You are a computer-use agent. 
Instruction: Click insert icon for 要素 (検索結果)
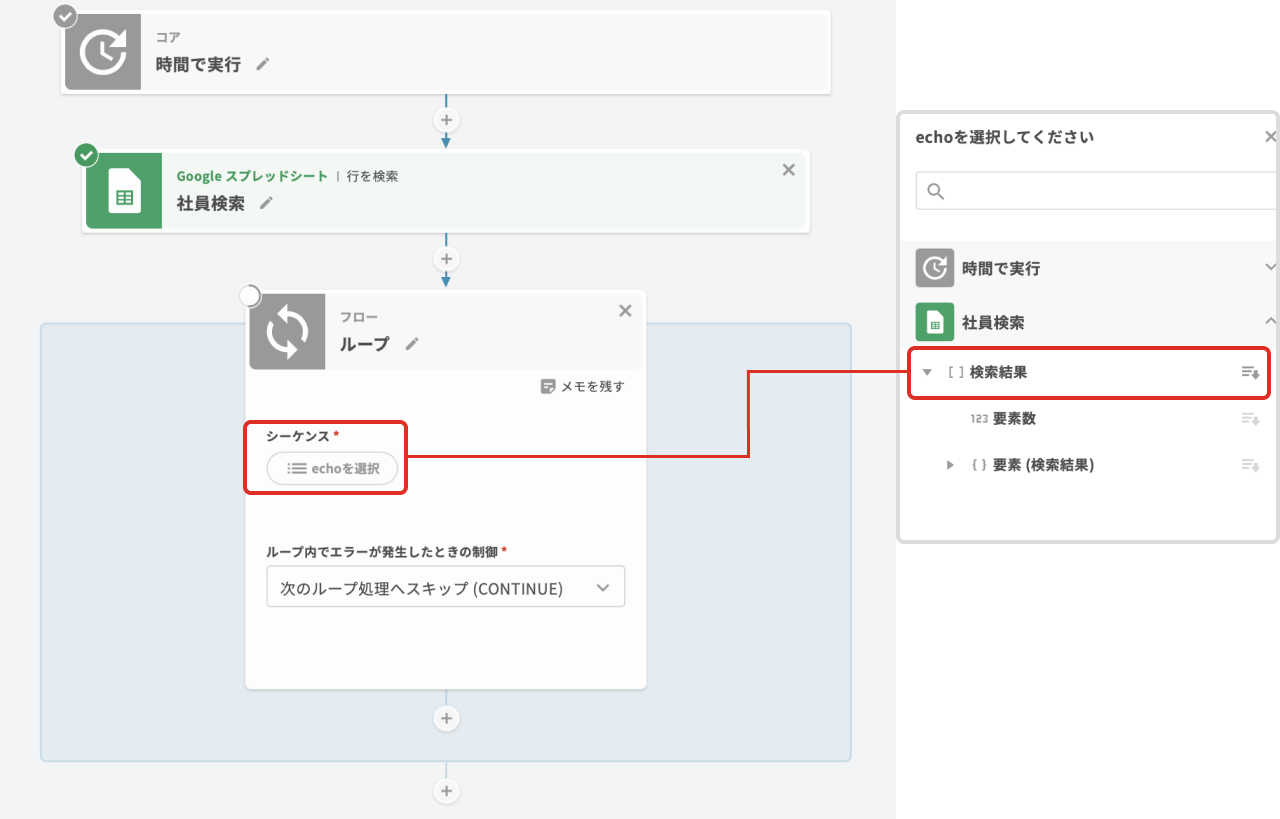coord(1249,465)
